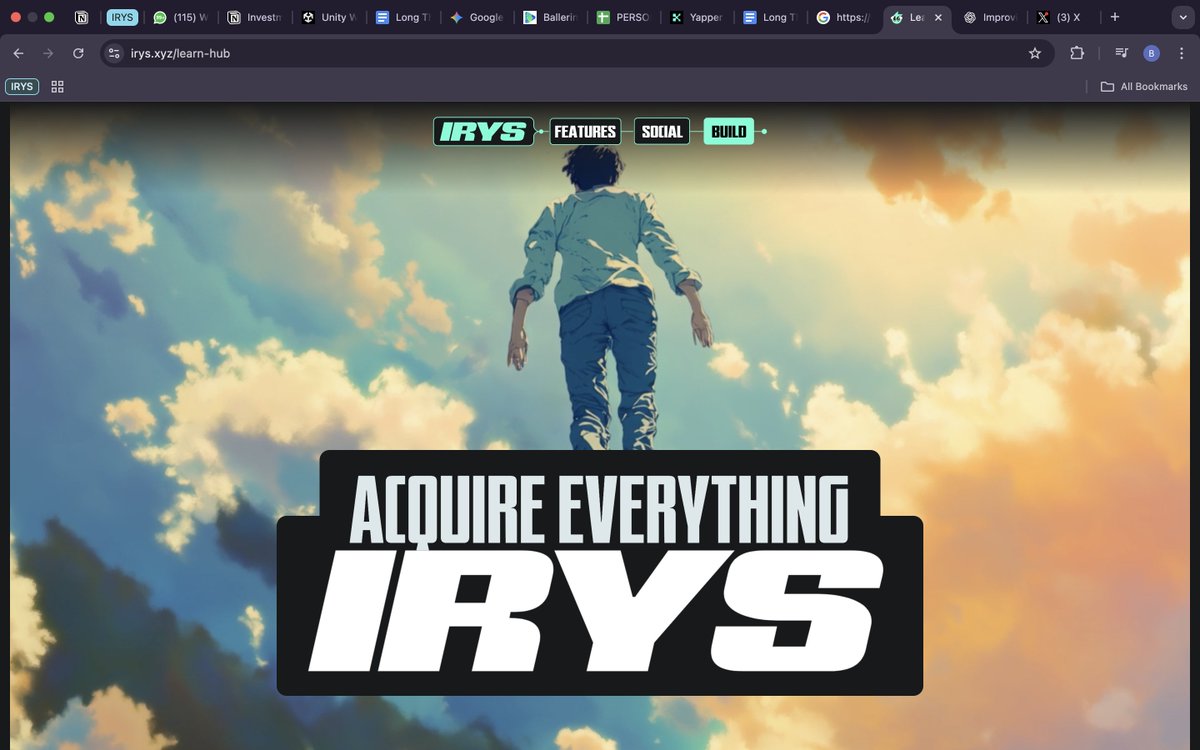Switch to the Improv ChatGPT tab
The height and width of the screenshot is (750, 1200).
[x=991, y=18]
